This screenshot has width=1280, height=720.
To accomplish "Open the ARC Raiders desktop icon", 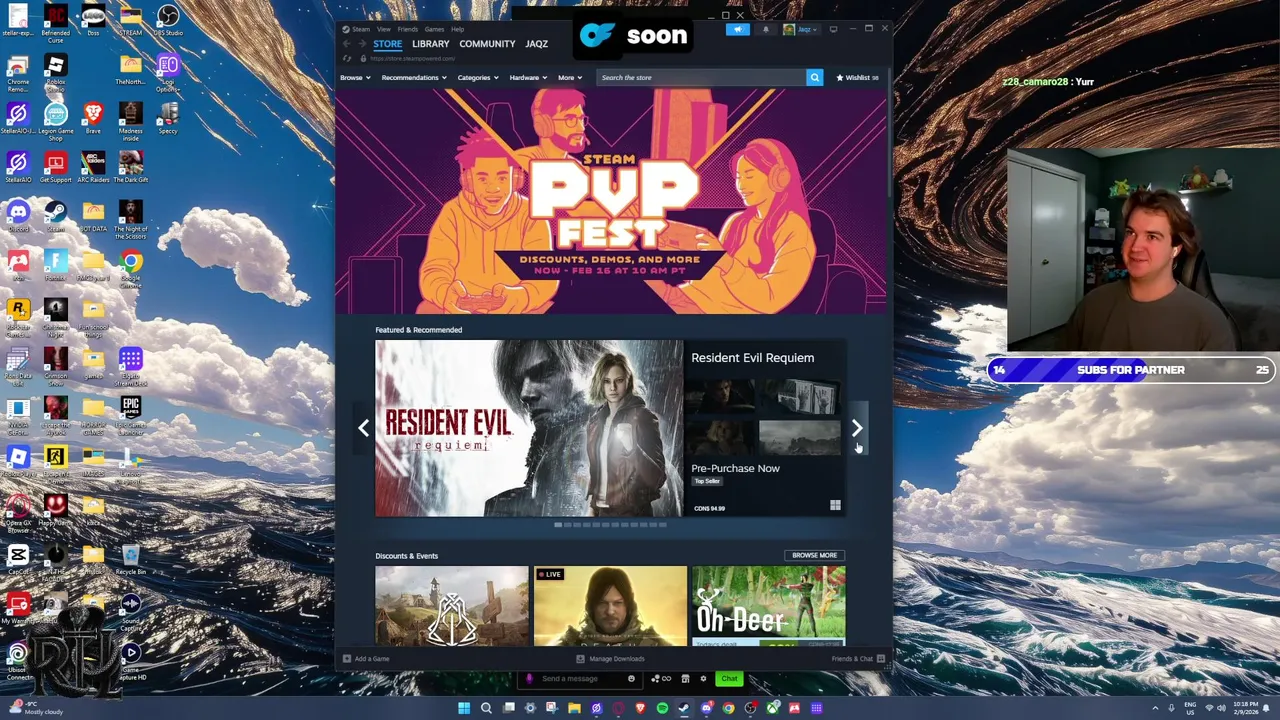I will click(93, 166).
